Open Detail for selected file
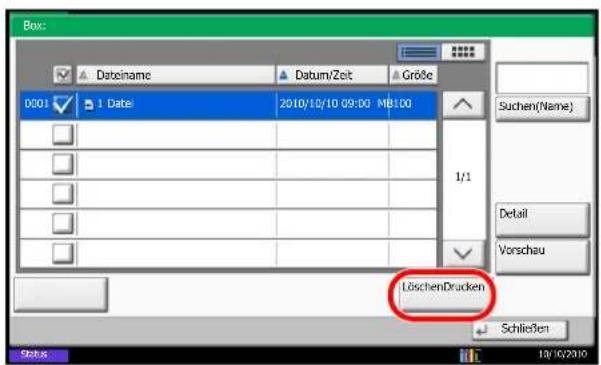Image resolution: width=601 pixels, height=365 pixels. 542,220
